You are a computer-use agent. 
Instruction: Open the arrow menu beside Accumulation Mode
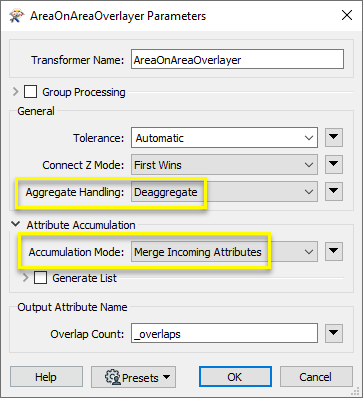[334, 251]
